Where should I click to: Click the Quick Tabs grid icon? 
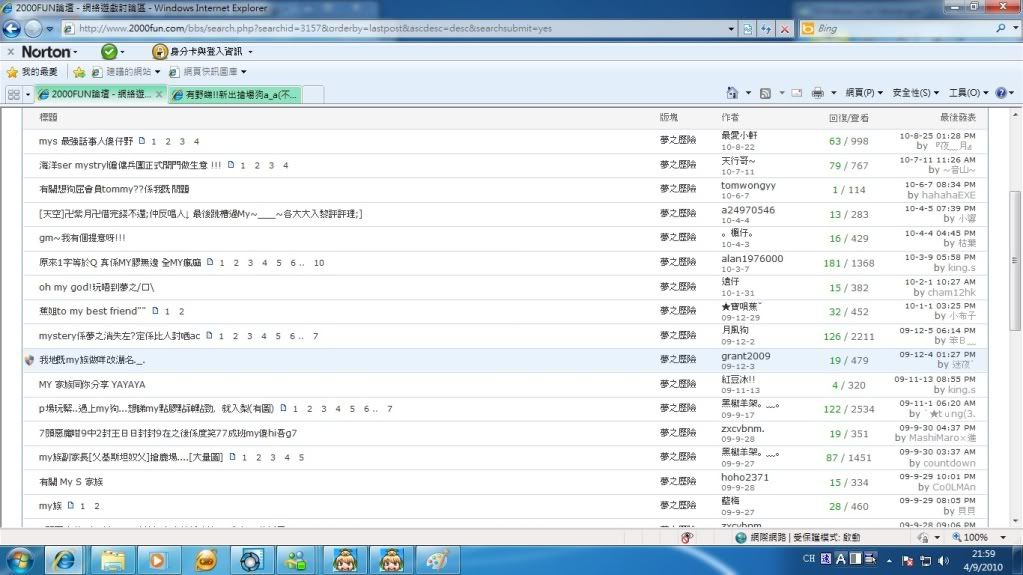[x=13, y=94]
